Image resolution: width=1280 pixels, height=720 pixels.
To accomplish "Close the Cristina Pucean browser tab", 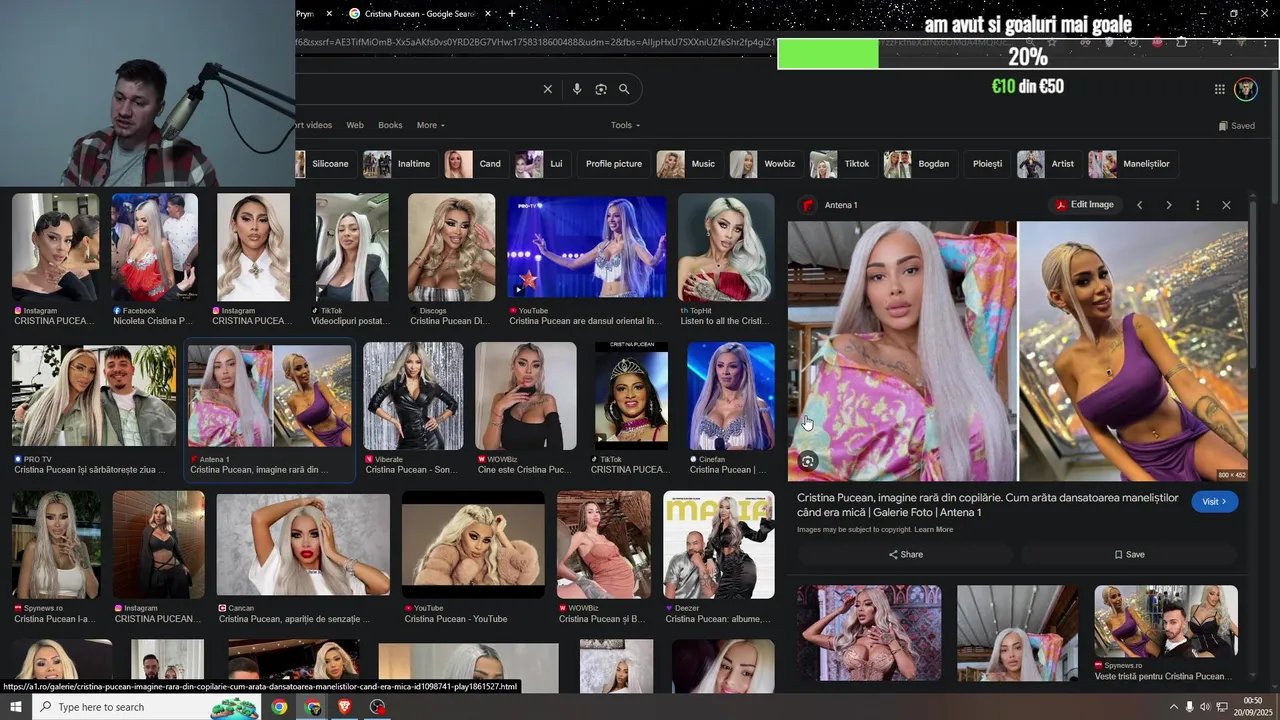I will pos(488,14).
